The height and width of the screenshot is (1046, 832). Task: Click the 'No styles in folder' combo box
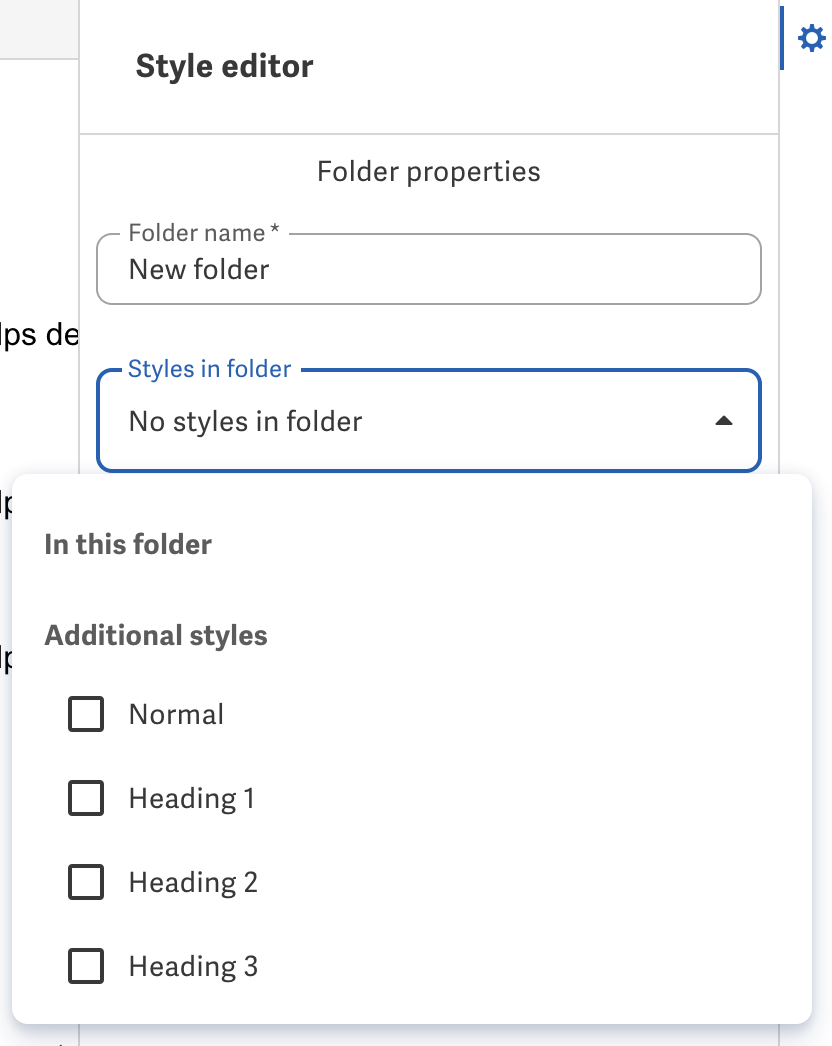(429, 421)
